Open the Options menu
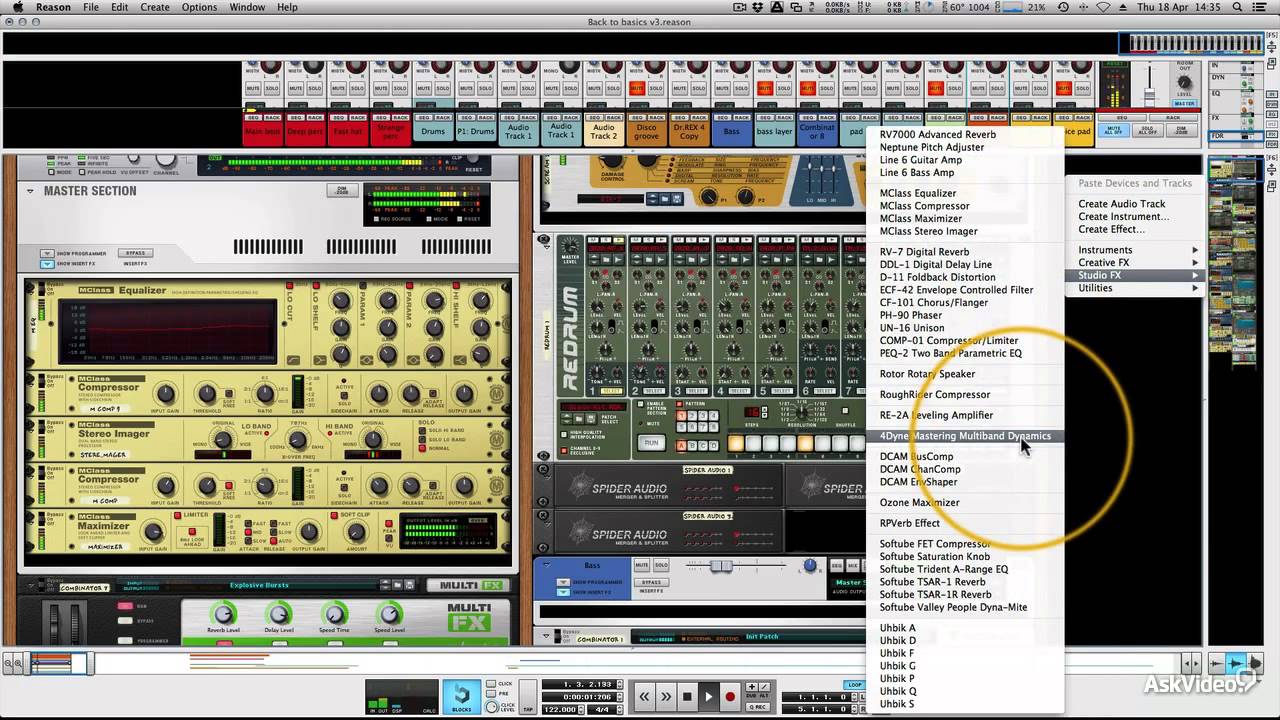This screenshot has height=720, width=1280. tap(199, 7)
